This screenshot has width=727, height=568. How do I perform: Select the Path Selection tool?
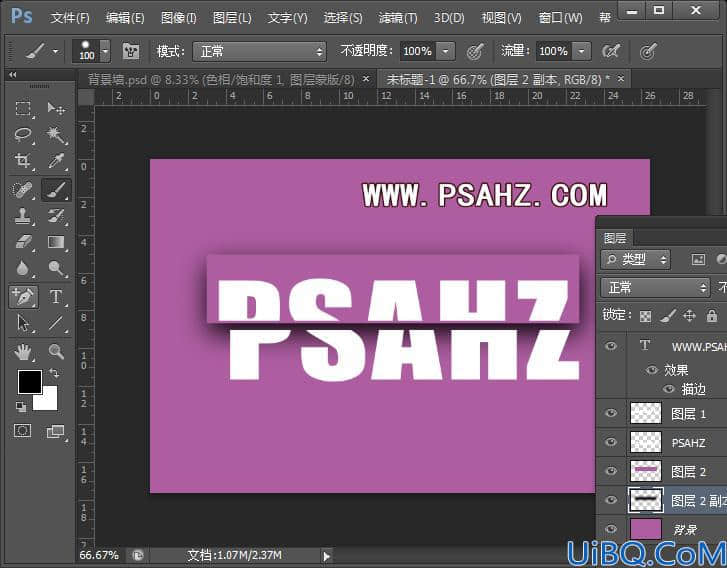tap(23, 323)
